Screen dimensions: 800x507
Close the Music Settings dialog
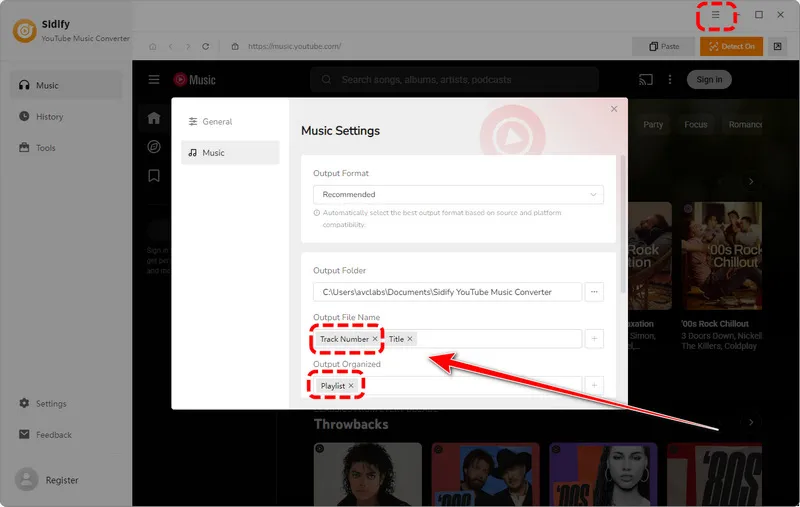pyautogui.click(x=614, y=109)
